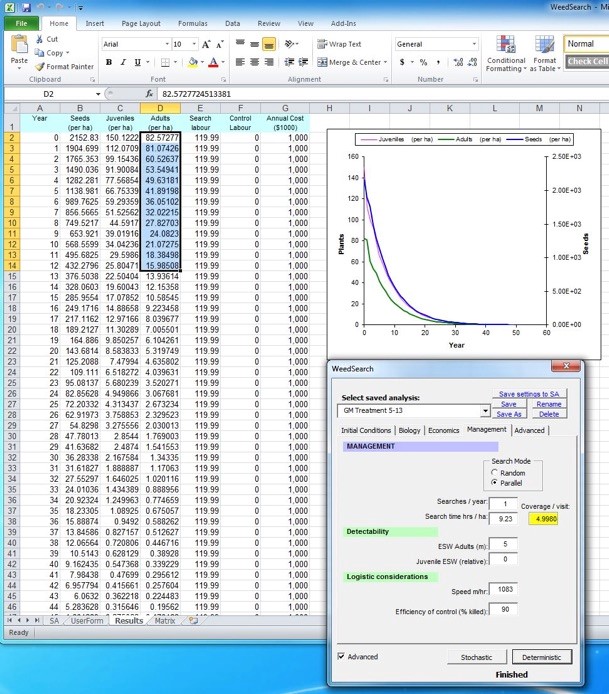This screenshot has width=609, height=694.
Task: Toggle Italic formatting
Action: point(123,62)
